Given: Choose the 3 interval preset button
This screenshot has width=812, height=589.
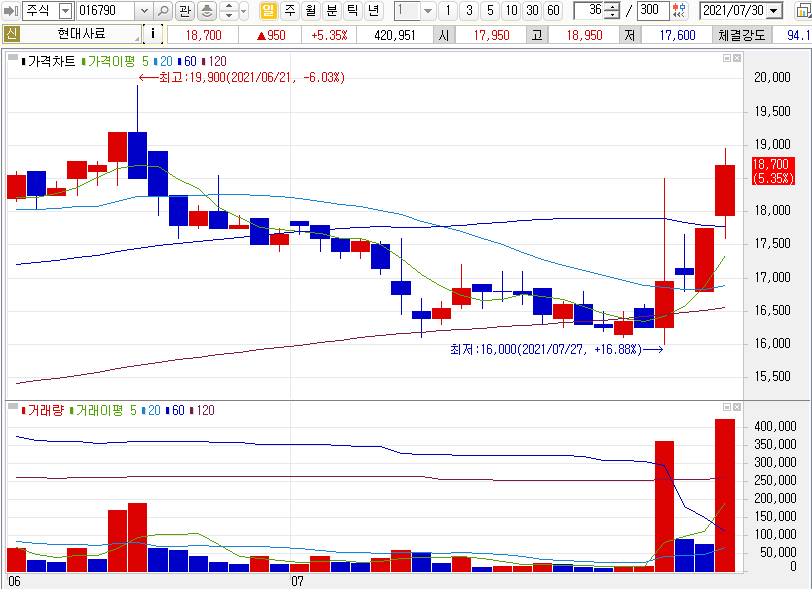Looking at the screenshot, I should tap(469, 10).
